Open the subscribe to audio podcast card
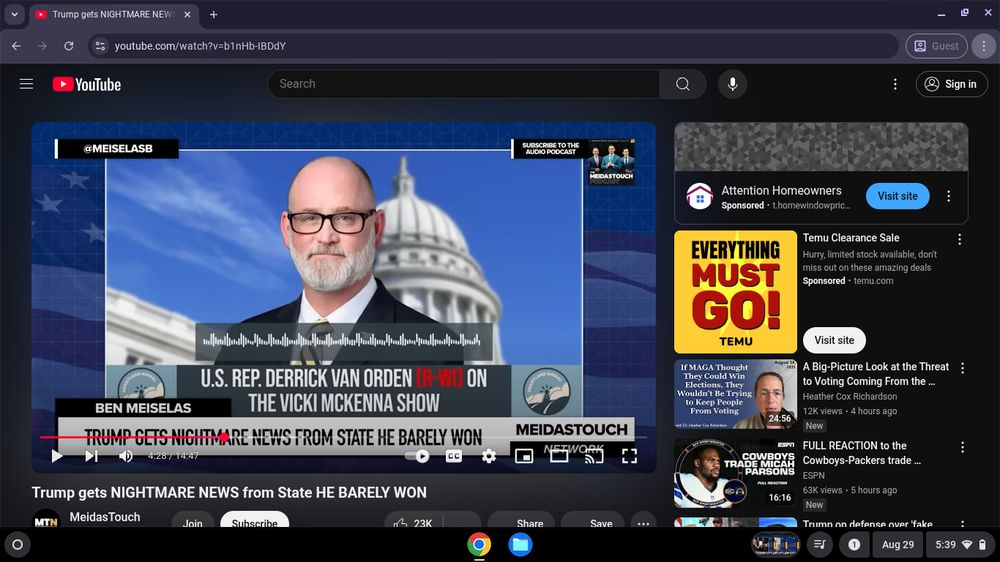 click(575, 163)
